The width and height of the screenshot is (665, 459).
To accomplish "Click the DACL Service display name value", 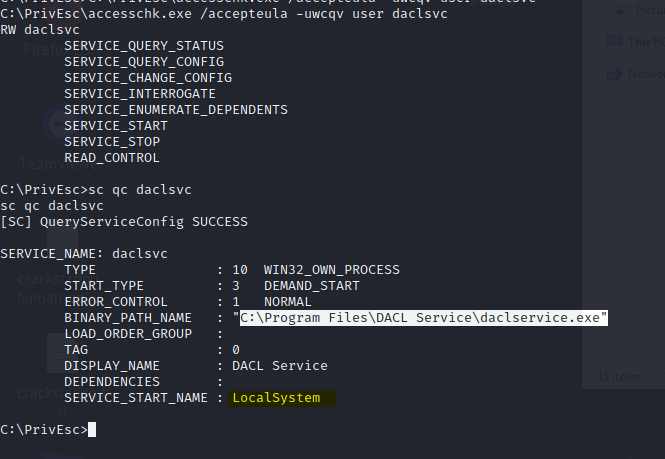I will 280,366.
